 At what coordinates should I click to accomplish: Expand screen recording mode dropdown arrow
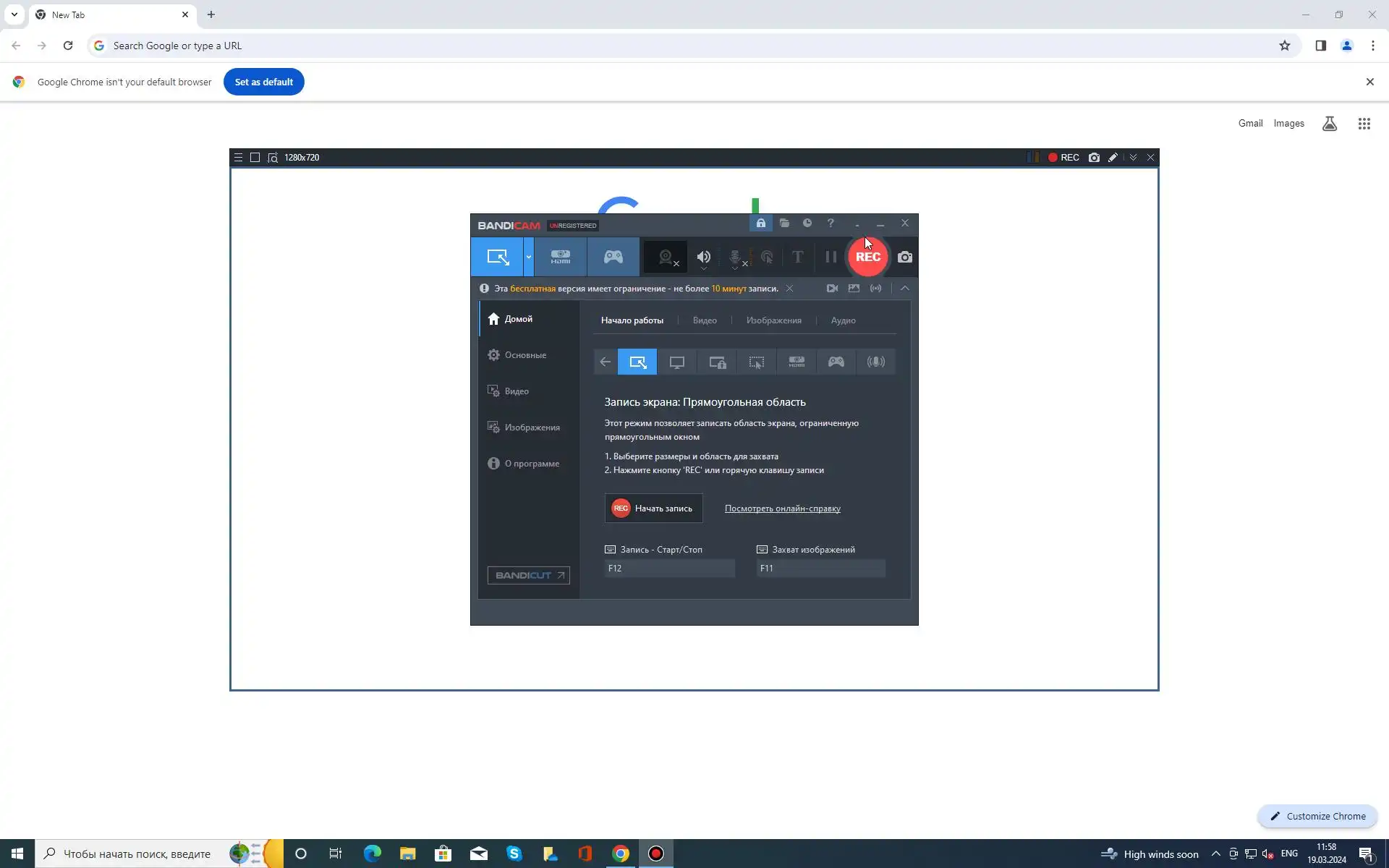(529, 257)
